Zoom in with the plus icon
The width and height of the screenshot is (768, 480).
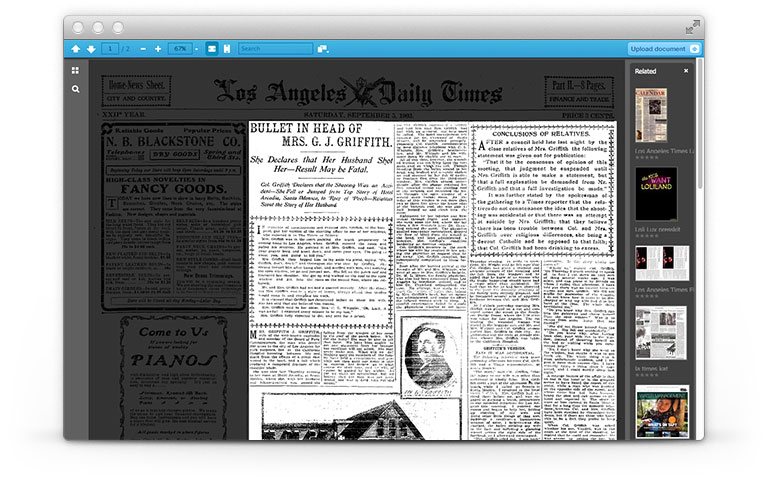point(158,49)
